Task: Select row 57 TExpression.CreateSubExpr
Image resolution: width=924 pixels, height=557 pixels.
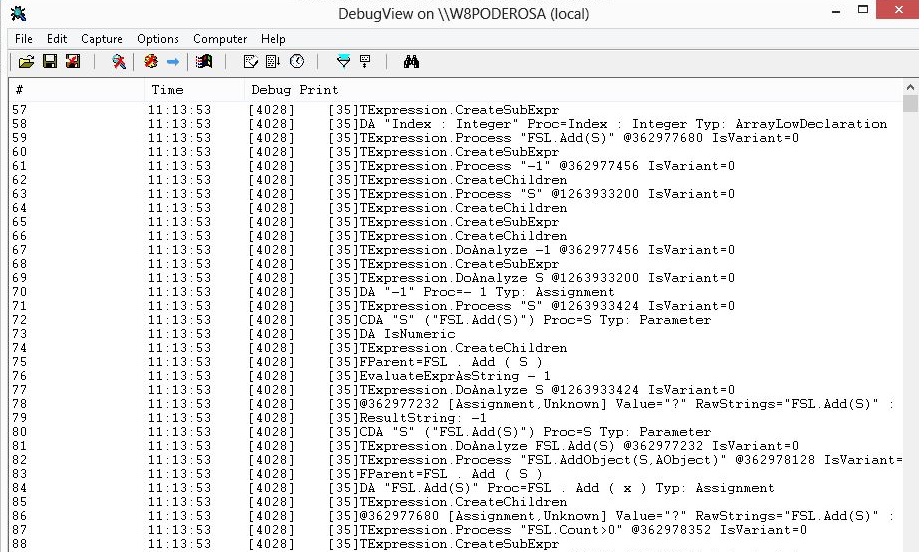Action: coord(456,110)
